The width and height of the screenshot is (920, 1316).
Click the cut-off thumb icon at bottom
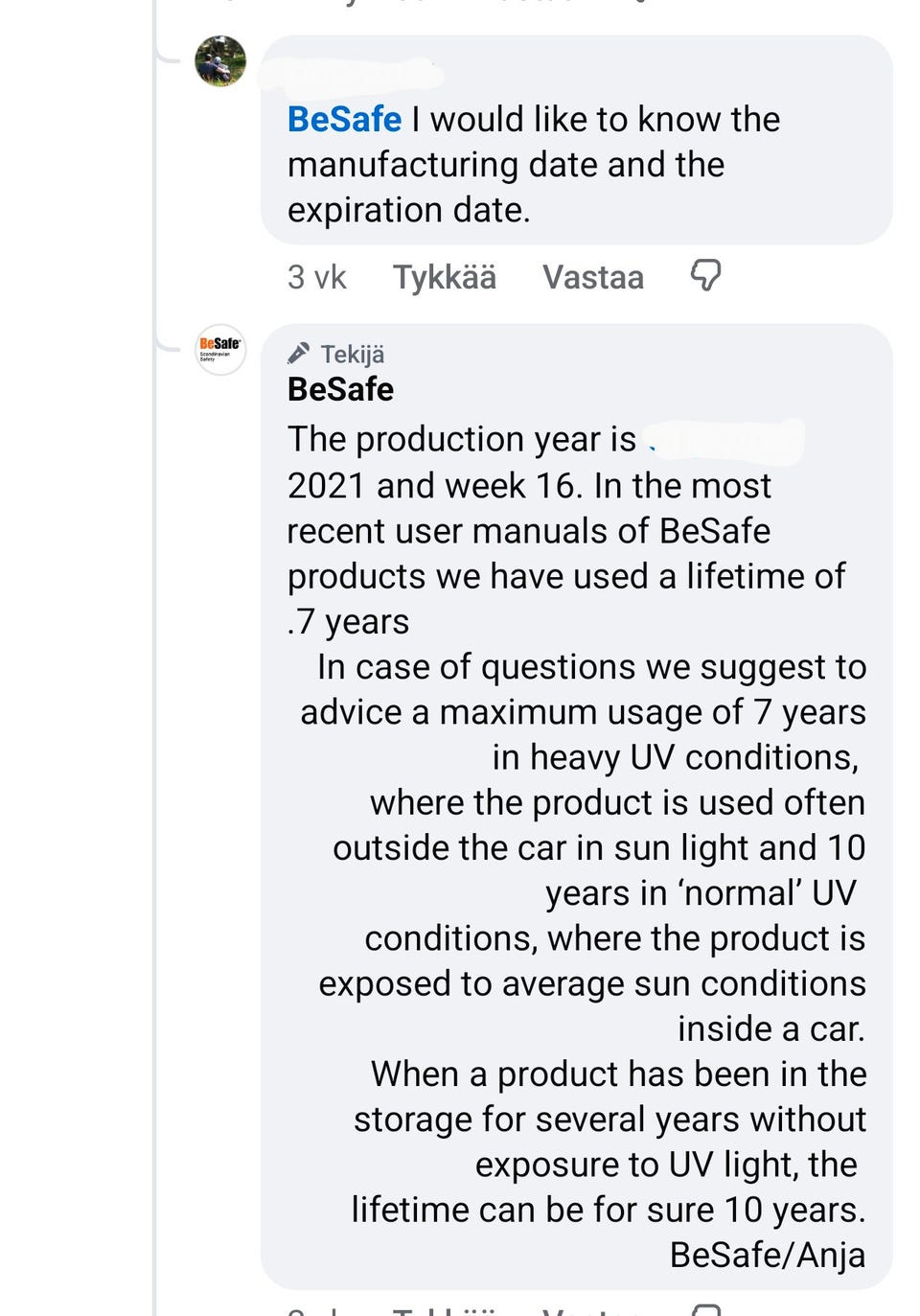pyautogui.click(x=706, y=1310)
